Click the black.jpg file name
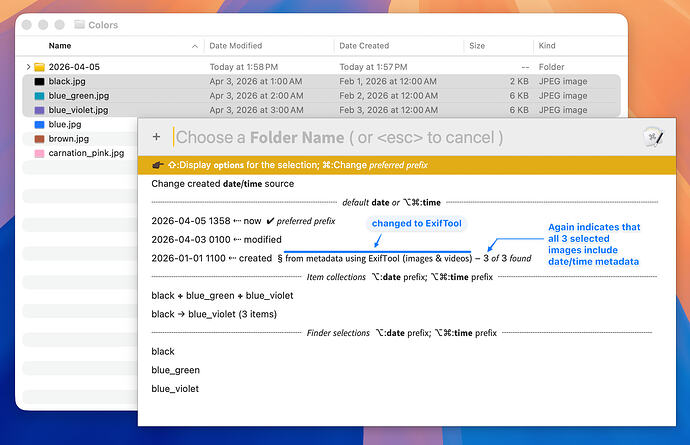This screenshot has width=690, height=445. pyautogui.click(x=67, y=81)
